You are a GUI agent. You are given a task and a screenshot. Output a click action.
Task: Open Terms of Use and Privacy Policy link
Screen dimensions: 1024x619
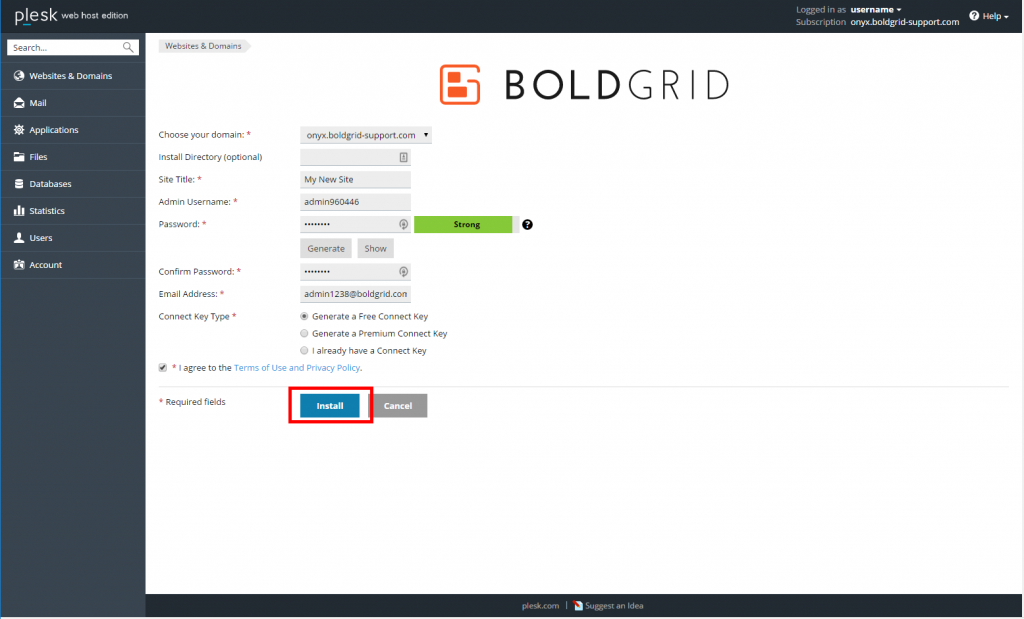tap(297, 368)
